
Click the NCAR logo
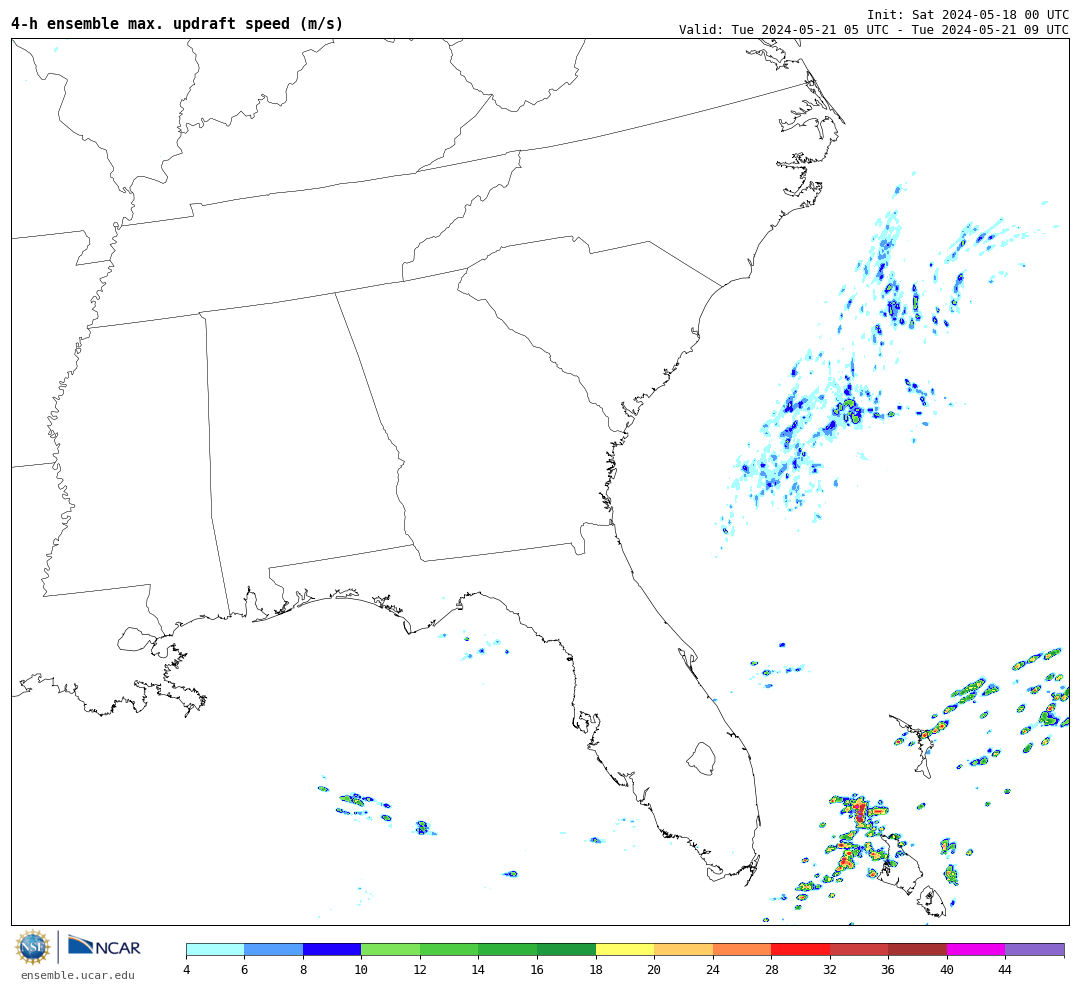coord(104,946)
